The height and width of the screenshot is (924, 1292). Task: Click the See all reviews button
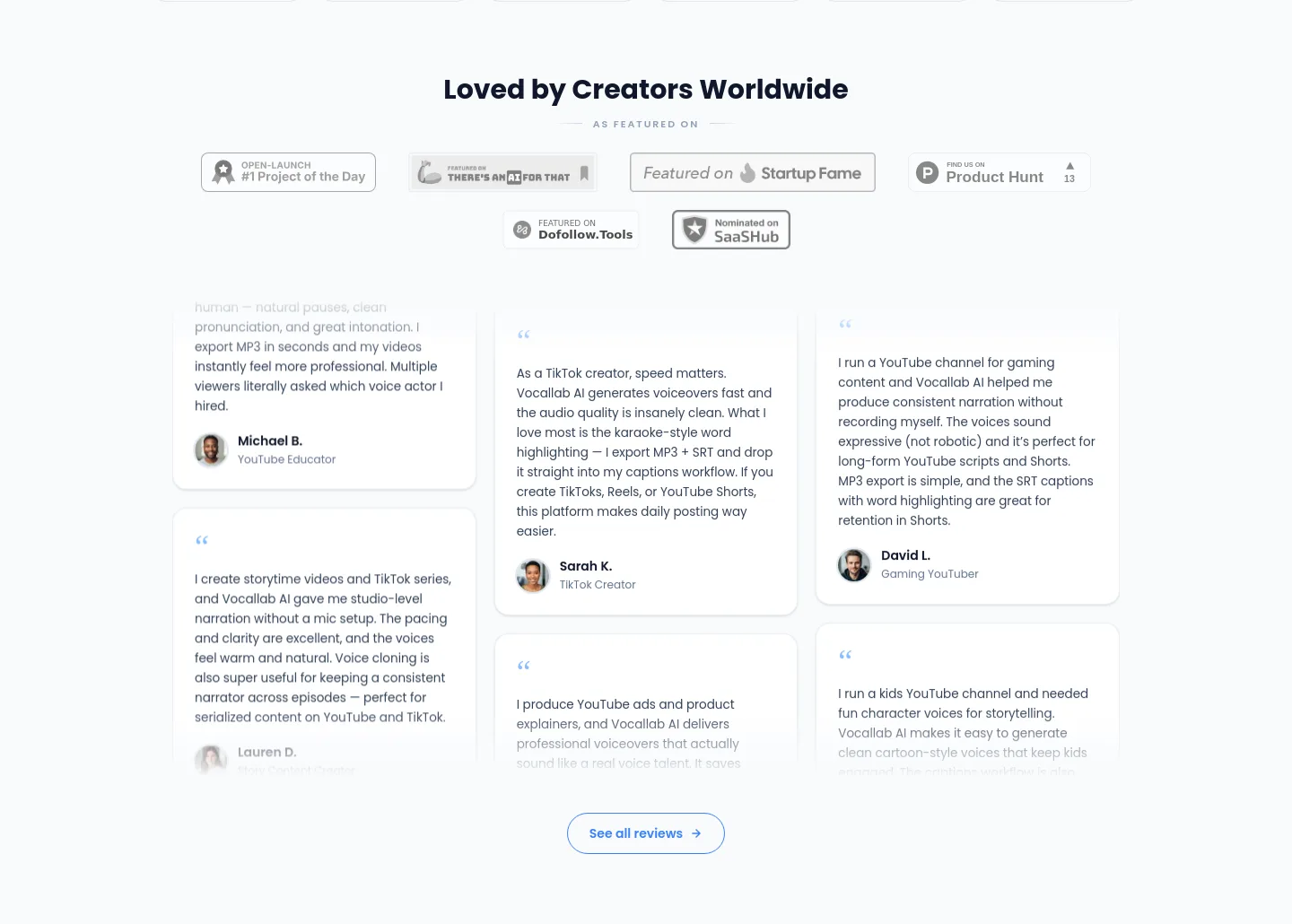tap(646, 833)
